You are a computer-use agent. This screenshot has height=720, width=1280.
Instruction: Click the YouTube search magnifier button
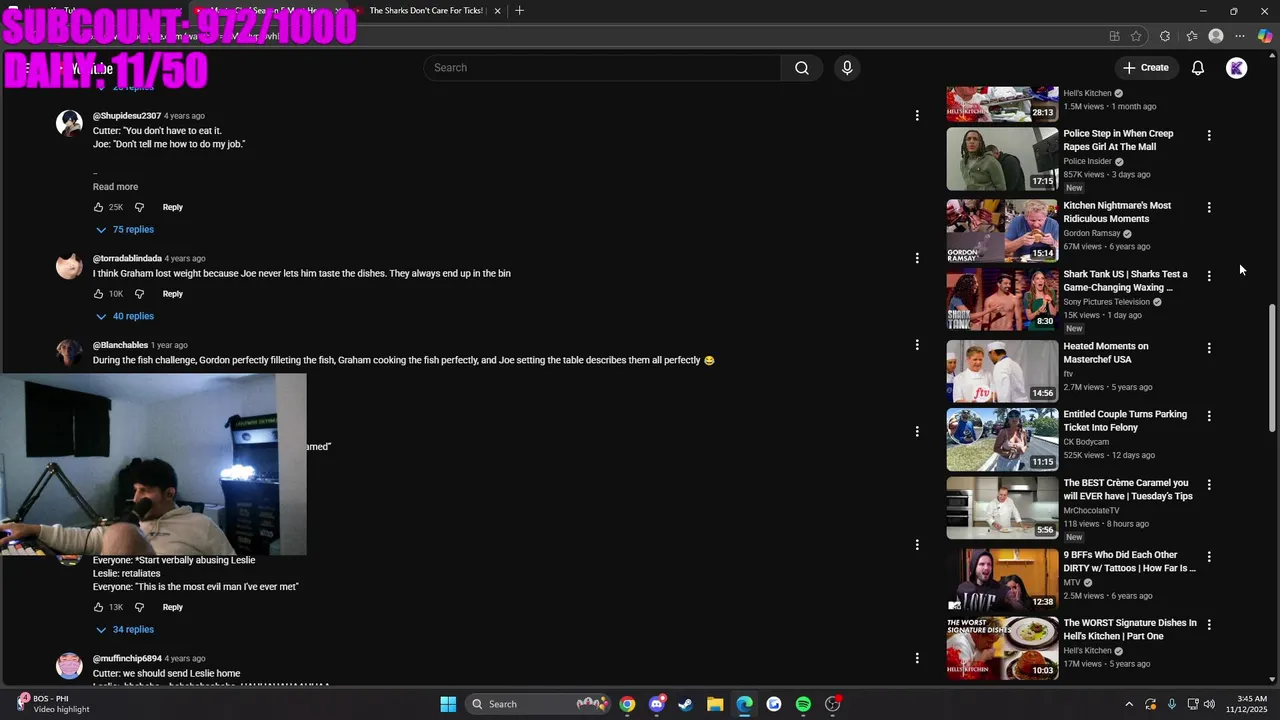(x=802, y=68)
